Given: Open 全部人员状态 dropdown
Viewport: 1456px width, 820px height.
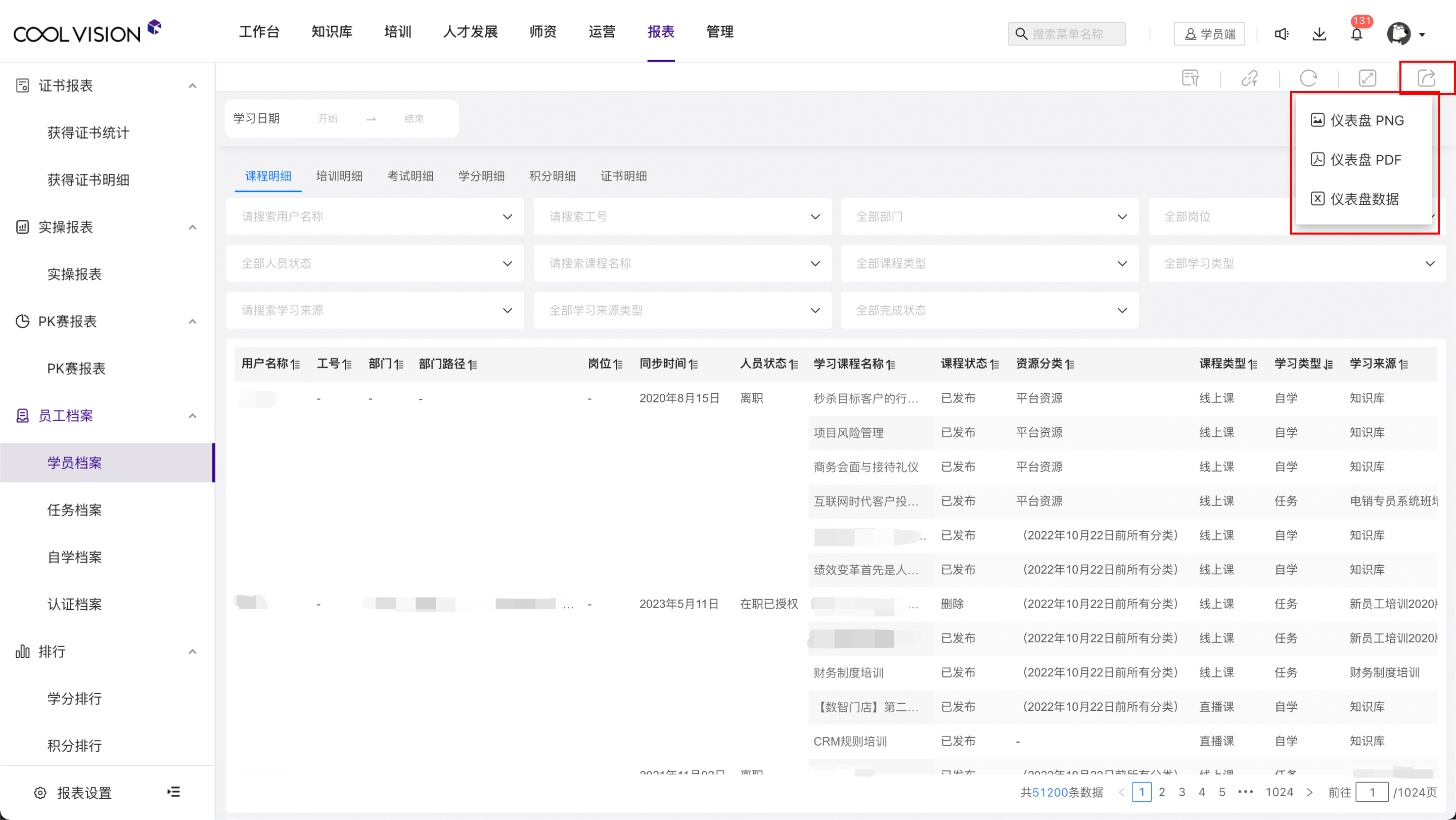Looking at the screenshot, I should point(375,263).
